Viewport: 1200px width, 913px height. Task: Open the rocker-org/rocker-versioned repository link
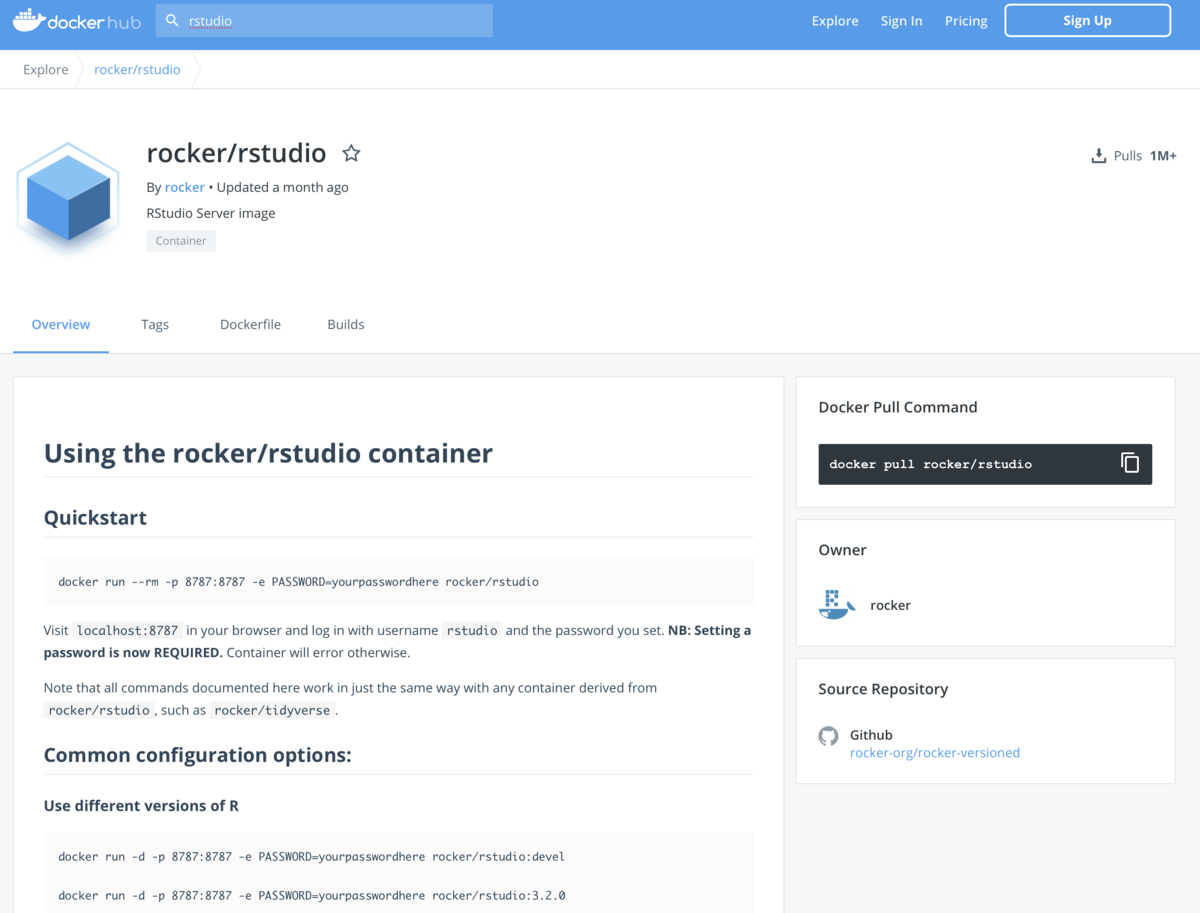click(934, 752)
